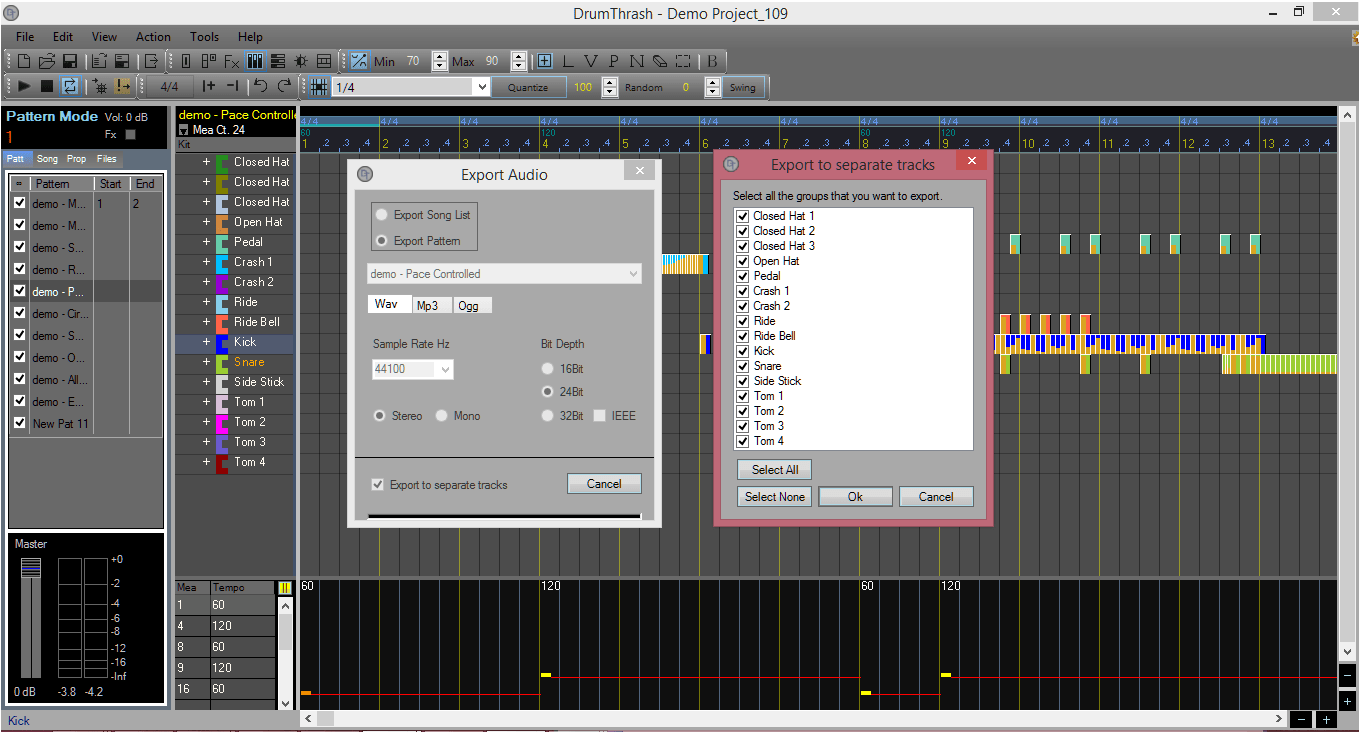1359x732 pixels.
Task: Uncheck Ride Bell in export list
Action: tap(742, 336)
